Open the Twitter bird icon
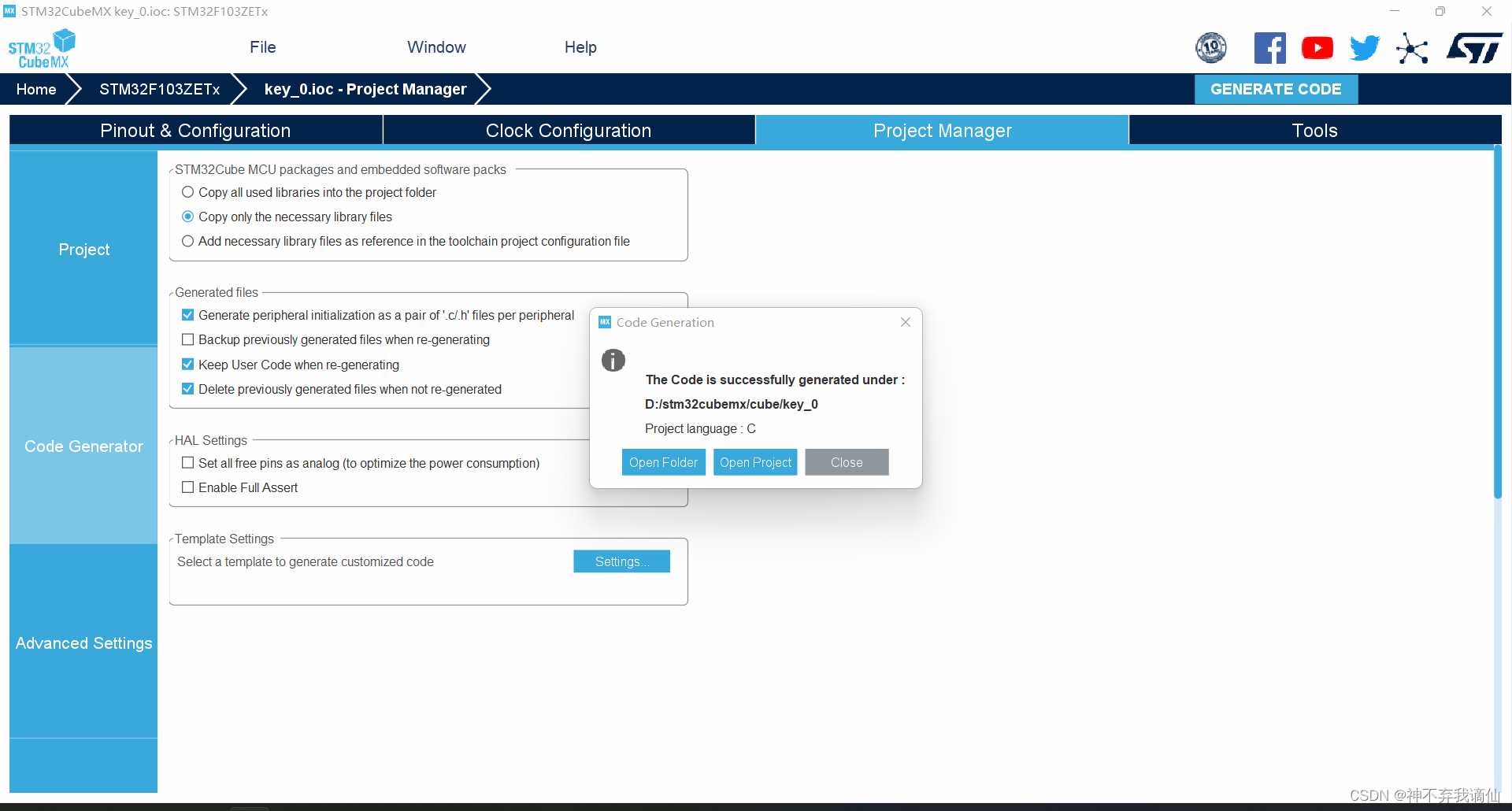The height and width of the screenshot is (811, 1512). (1365, 48)
